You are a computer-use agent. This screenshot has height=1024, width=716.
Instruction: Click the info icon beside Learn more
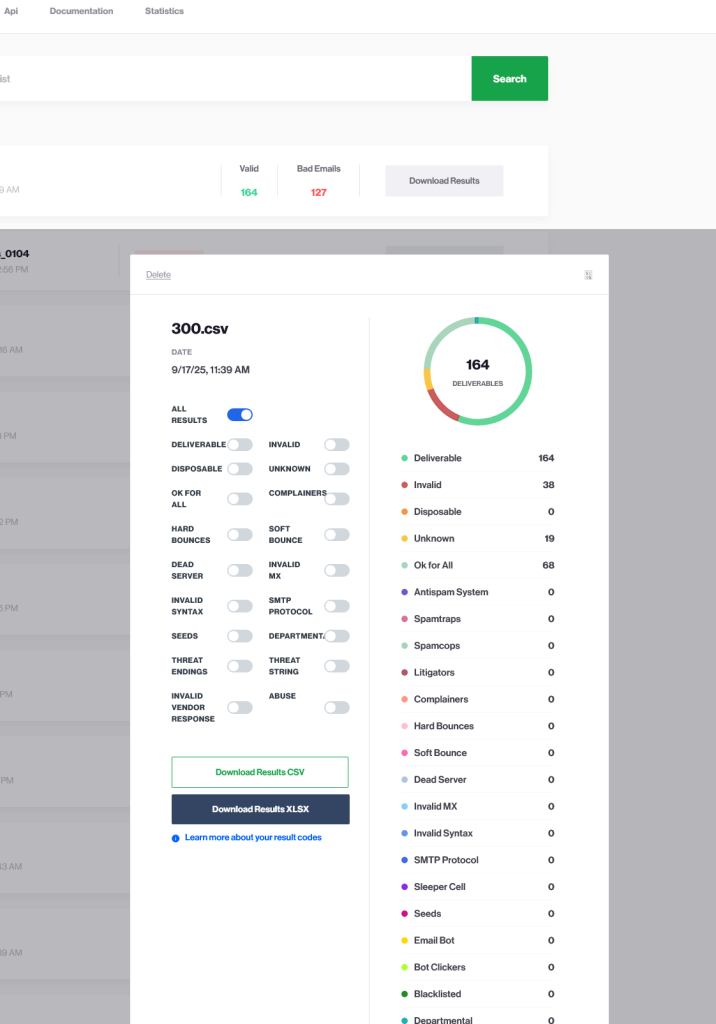pos(176,838)
